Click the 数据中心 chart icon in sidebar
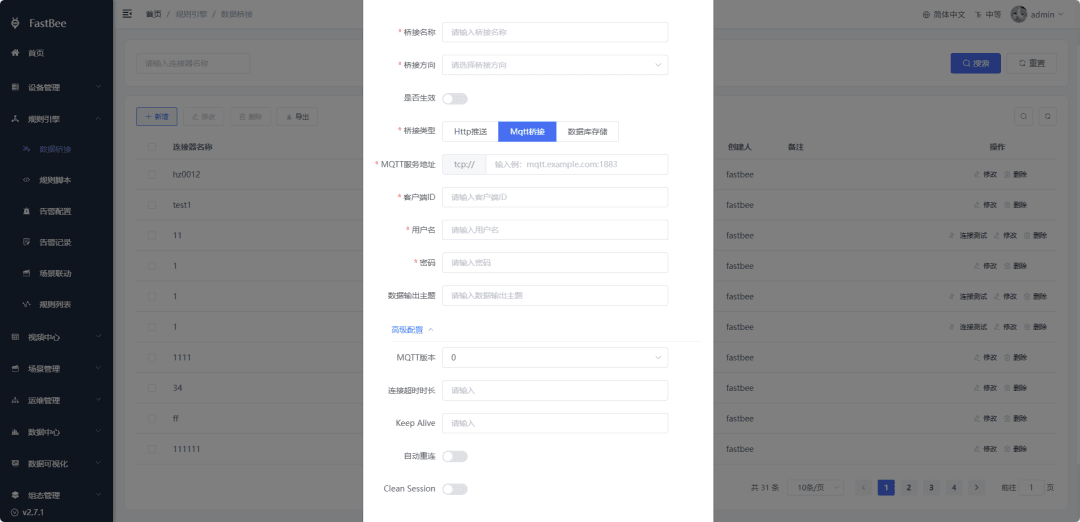Image resolution: width=1080 pixels, height=522 pixels. coord(15,432)
